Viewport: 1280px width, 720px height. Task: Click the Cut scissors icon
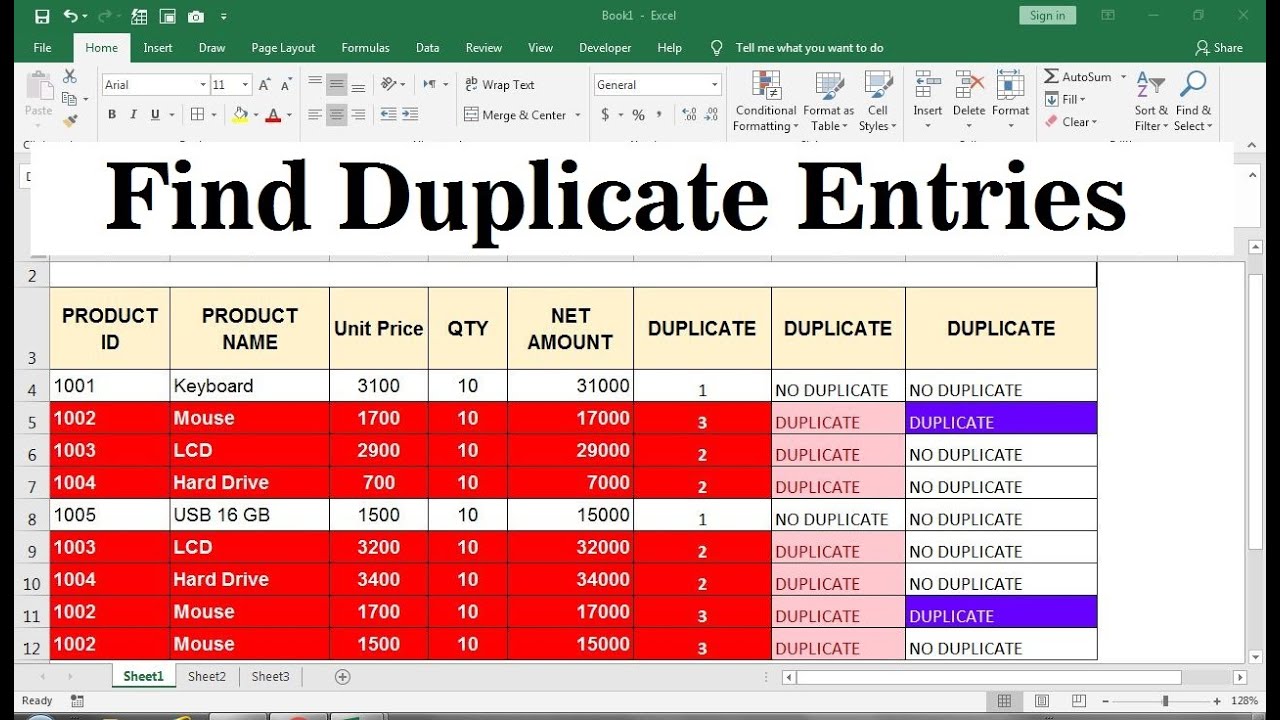69,76
